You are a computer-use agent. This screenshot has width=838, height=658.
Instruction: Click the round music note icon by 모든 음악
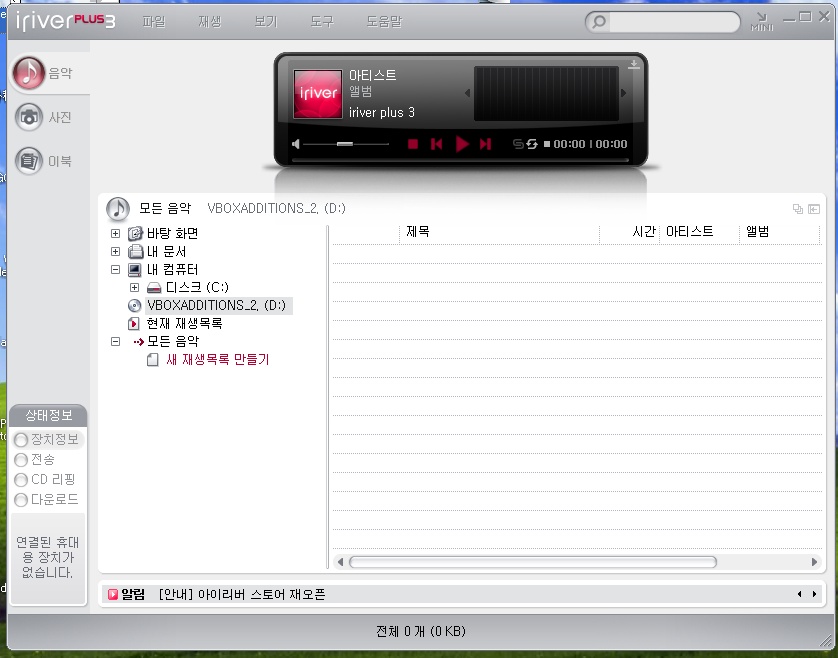point(118,209)
